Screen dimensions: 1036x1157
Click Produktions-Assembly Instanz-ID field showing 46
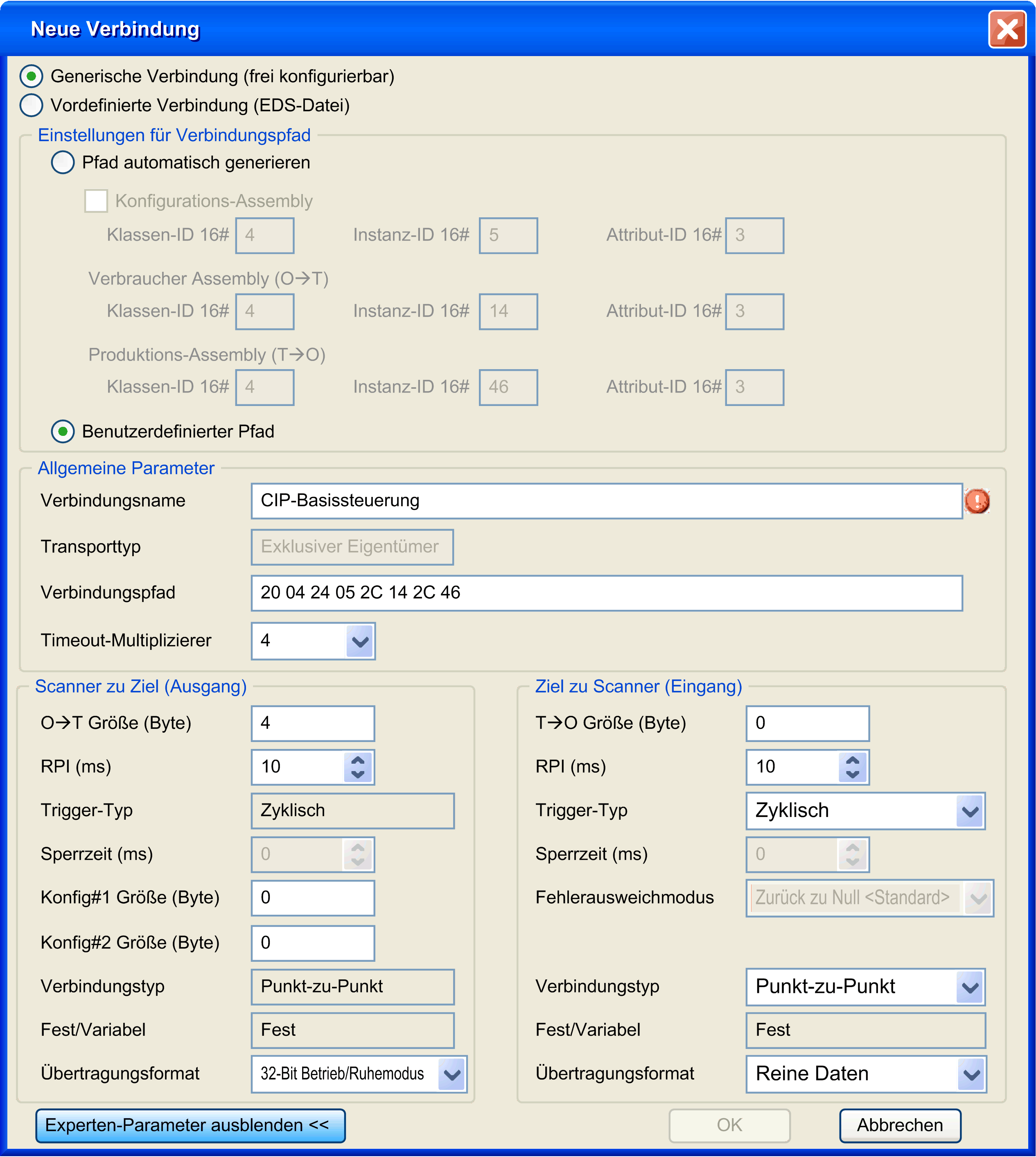[x=508, y=388]
